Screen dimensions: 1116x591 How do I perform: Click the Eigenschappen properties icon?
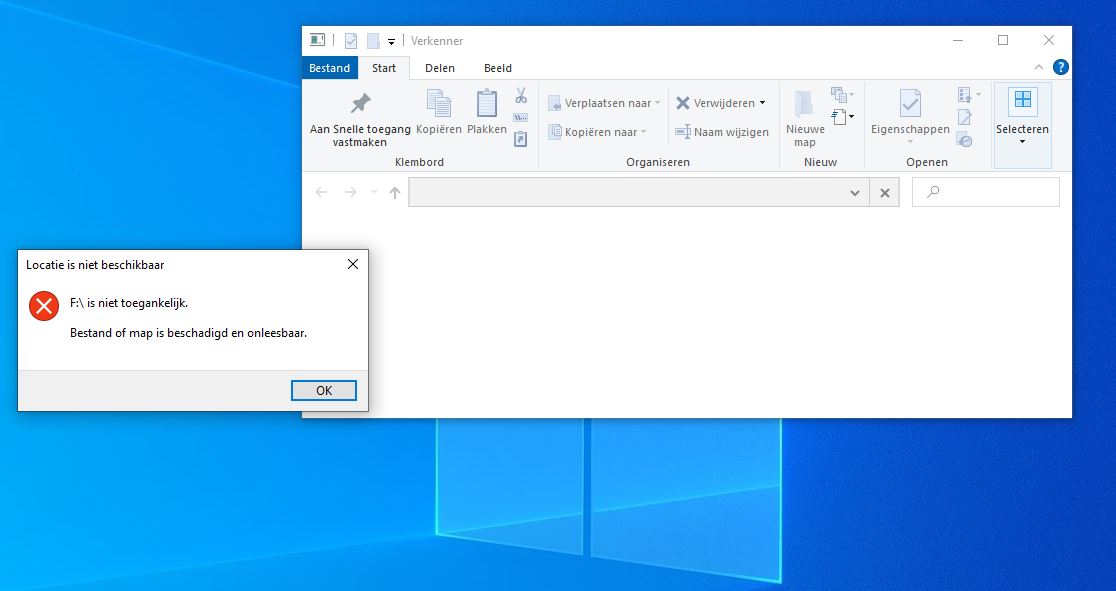910,104
